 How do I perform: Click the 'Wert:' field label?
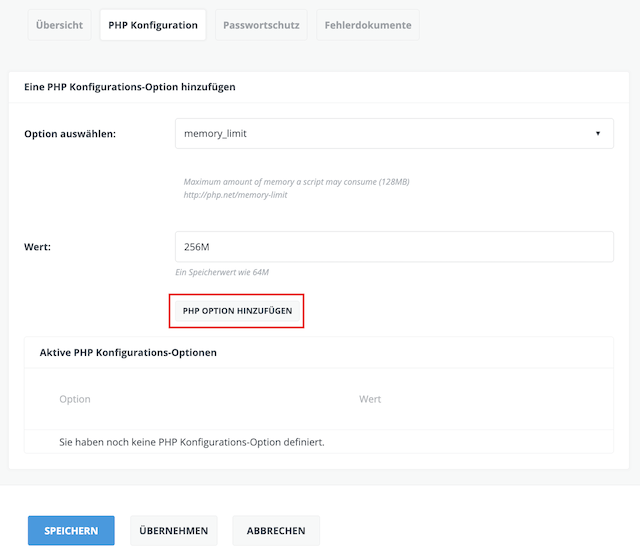[38, 247]
